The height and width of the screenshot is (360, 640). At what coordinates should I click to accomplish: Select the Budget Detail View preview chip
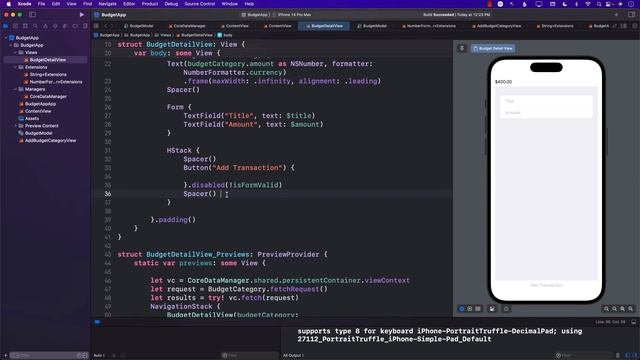click(x=493, y=48)
